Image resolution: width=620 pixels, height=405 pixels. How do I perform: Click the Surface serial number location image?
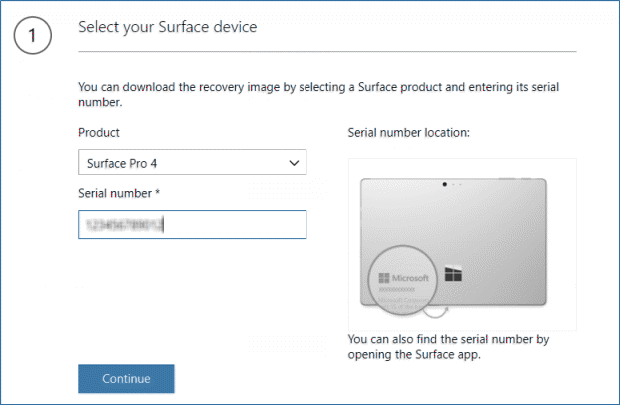click(462, 244)
